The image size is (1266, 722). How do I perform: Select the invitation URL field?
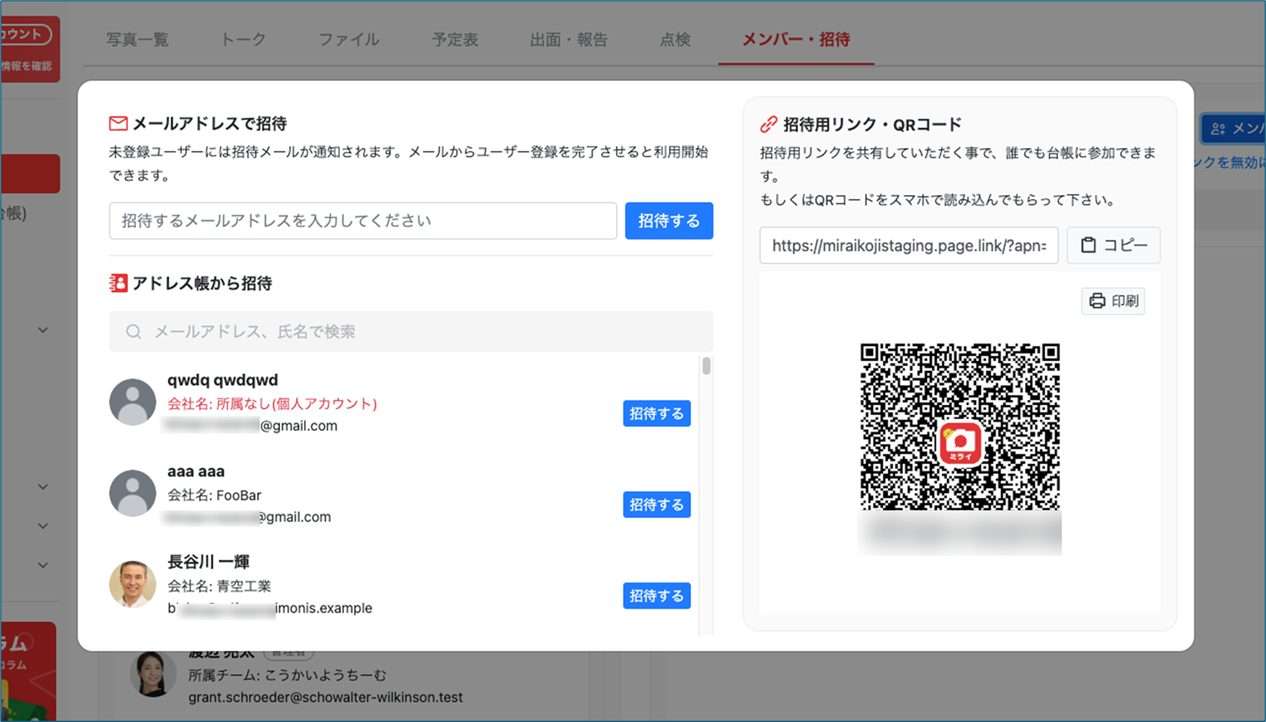tap(909, 245)
